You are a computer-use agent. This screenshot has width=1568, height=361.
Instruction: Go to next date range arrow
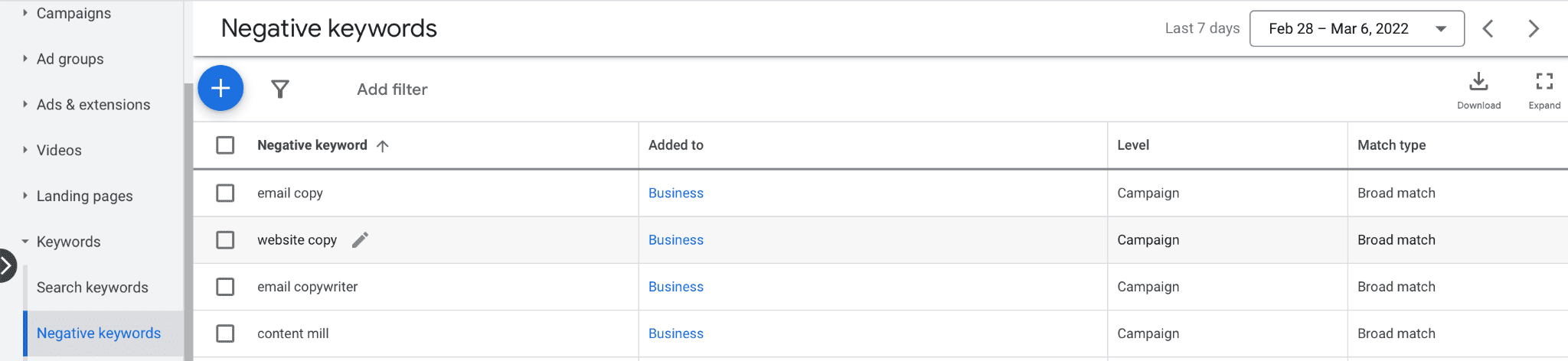[1534, 29]
